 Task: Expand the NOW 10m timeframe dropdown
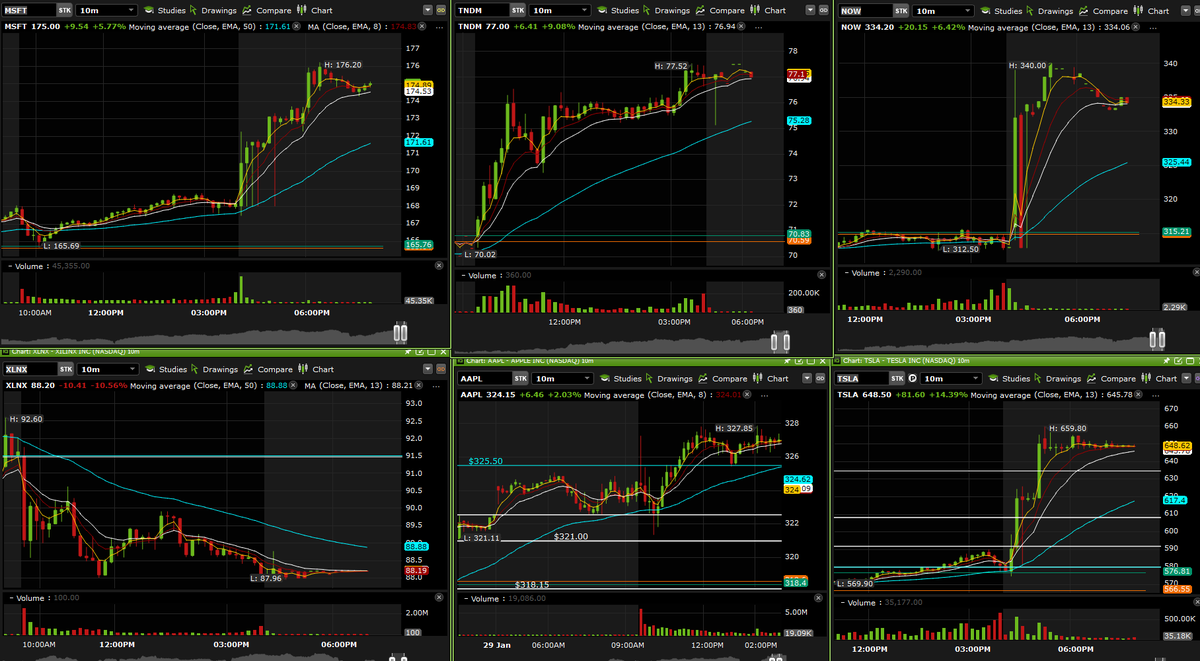tap(943, 10)
